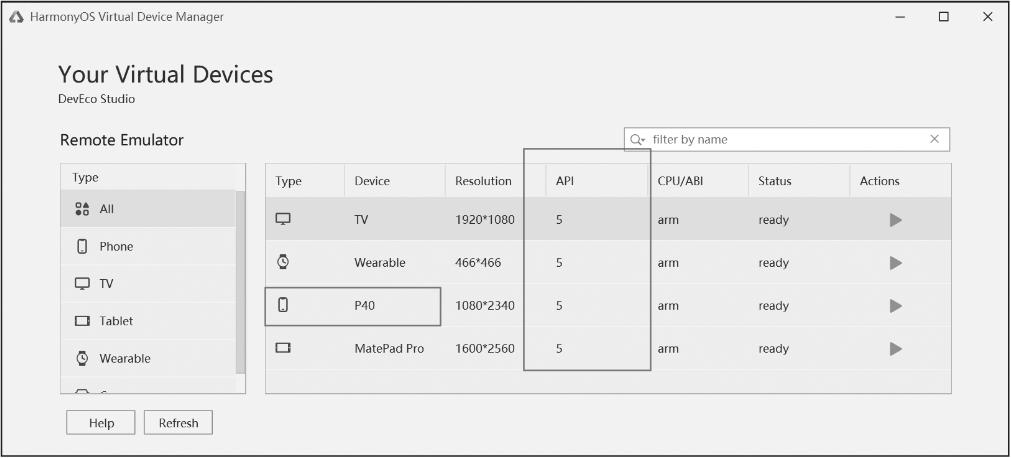Clear the filter by name field
This screenshot has width=1011, height=458.
coord(934,140)
